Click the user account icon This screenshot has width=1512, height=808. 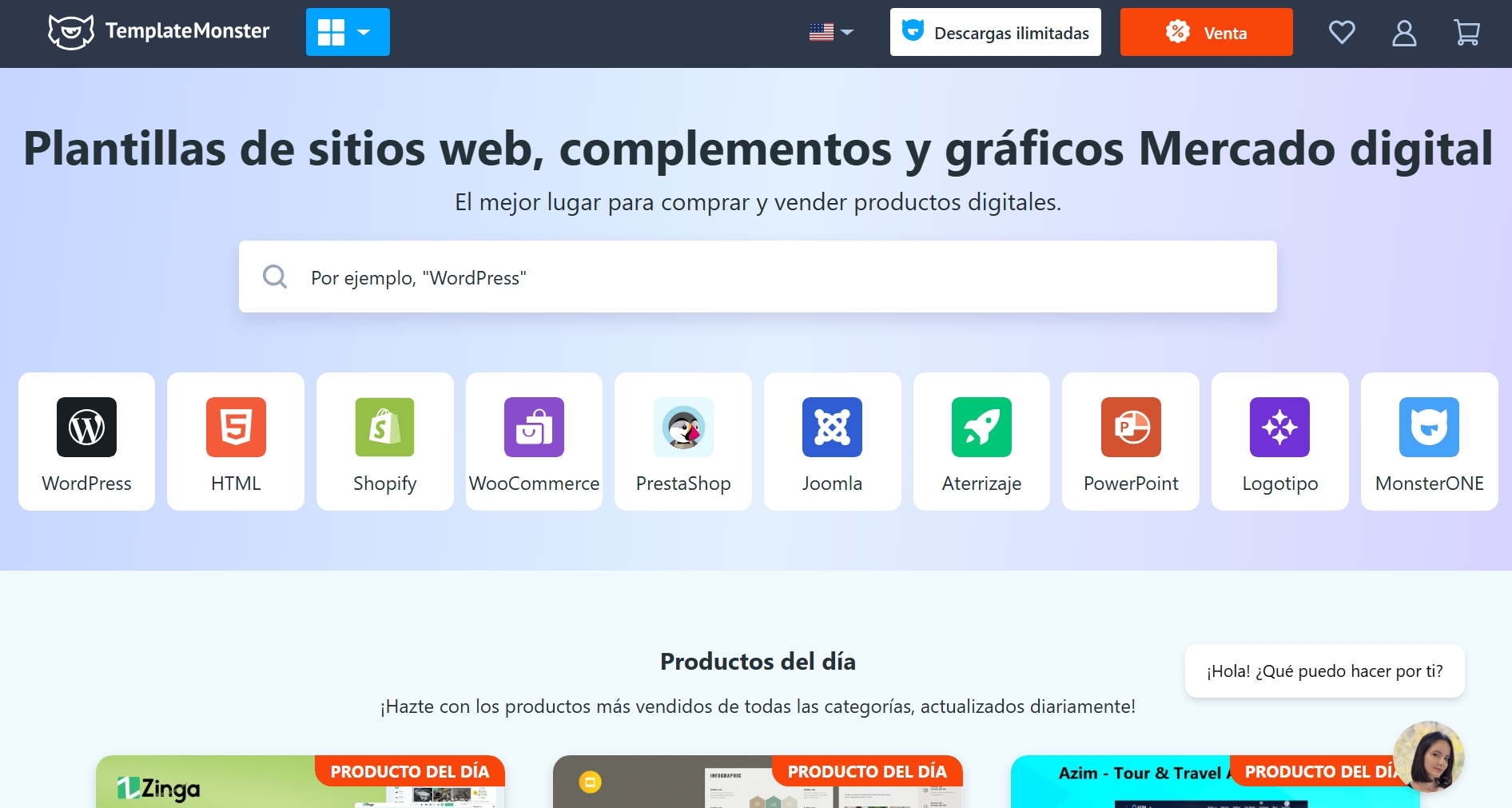click(x=1404, y=33)
